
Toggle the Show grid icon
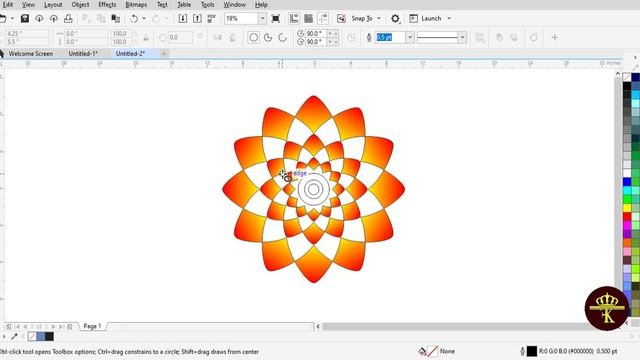tap(309, 18)
